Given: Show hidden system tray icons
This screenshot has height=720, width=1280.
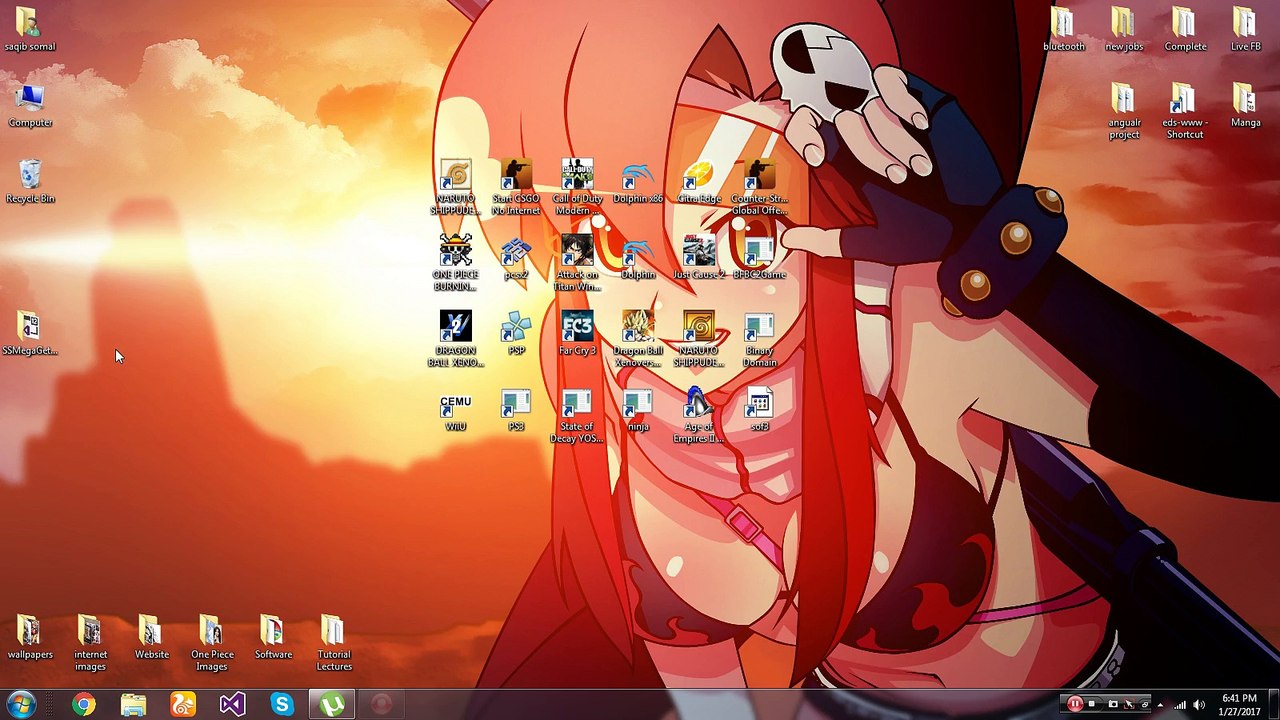Looking at the screenshot, I should (1160, 704).
